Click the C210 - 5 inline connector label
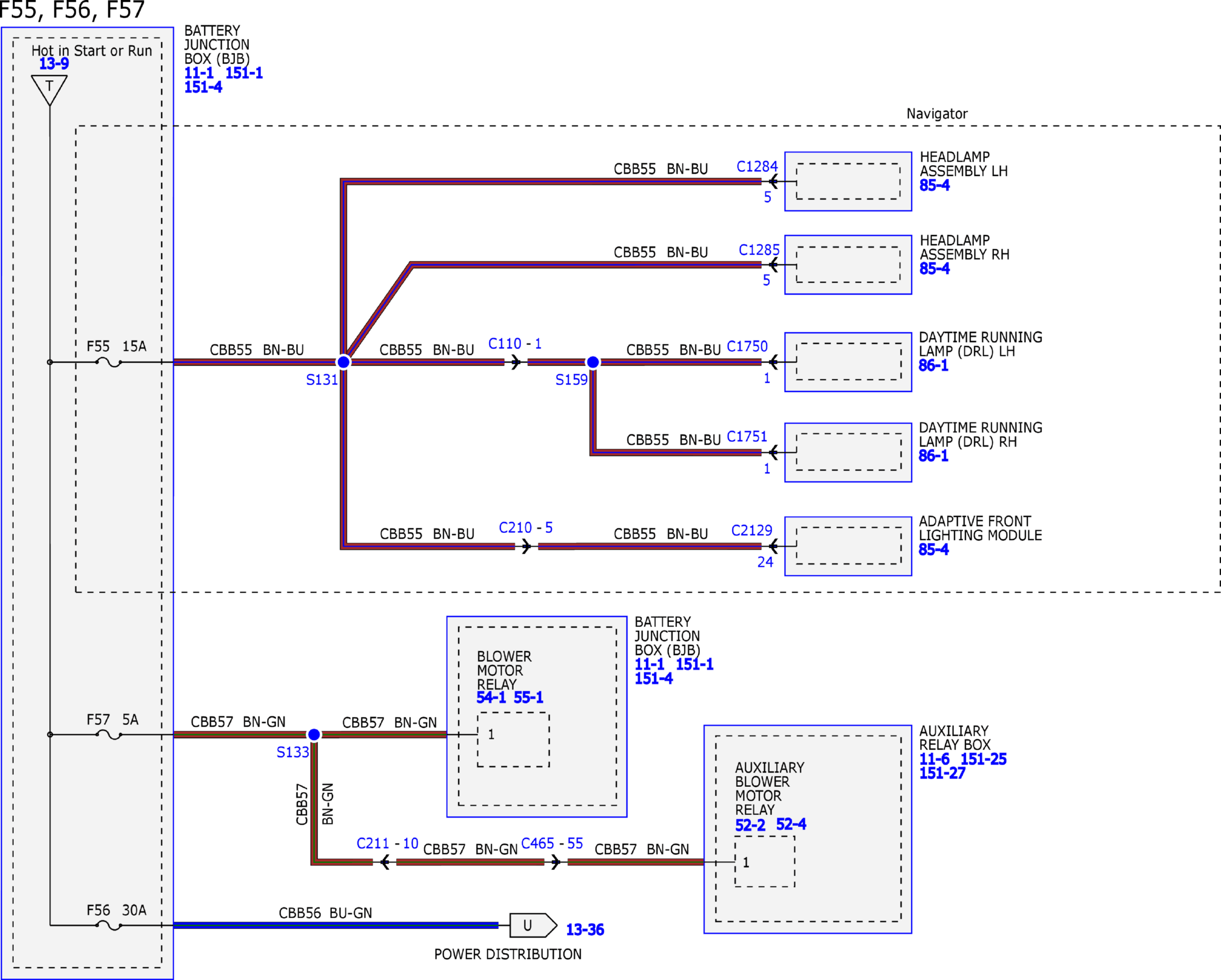 (x=526, y=528)
